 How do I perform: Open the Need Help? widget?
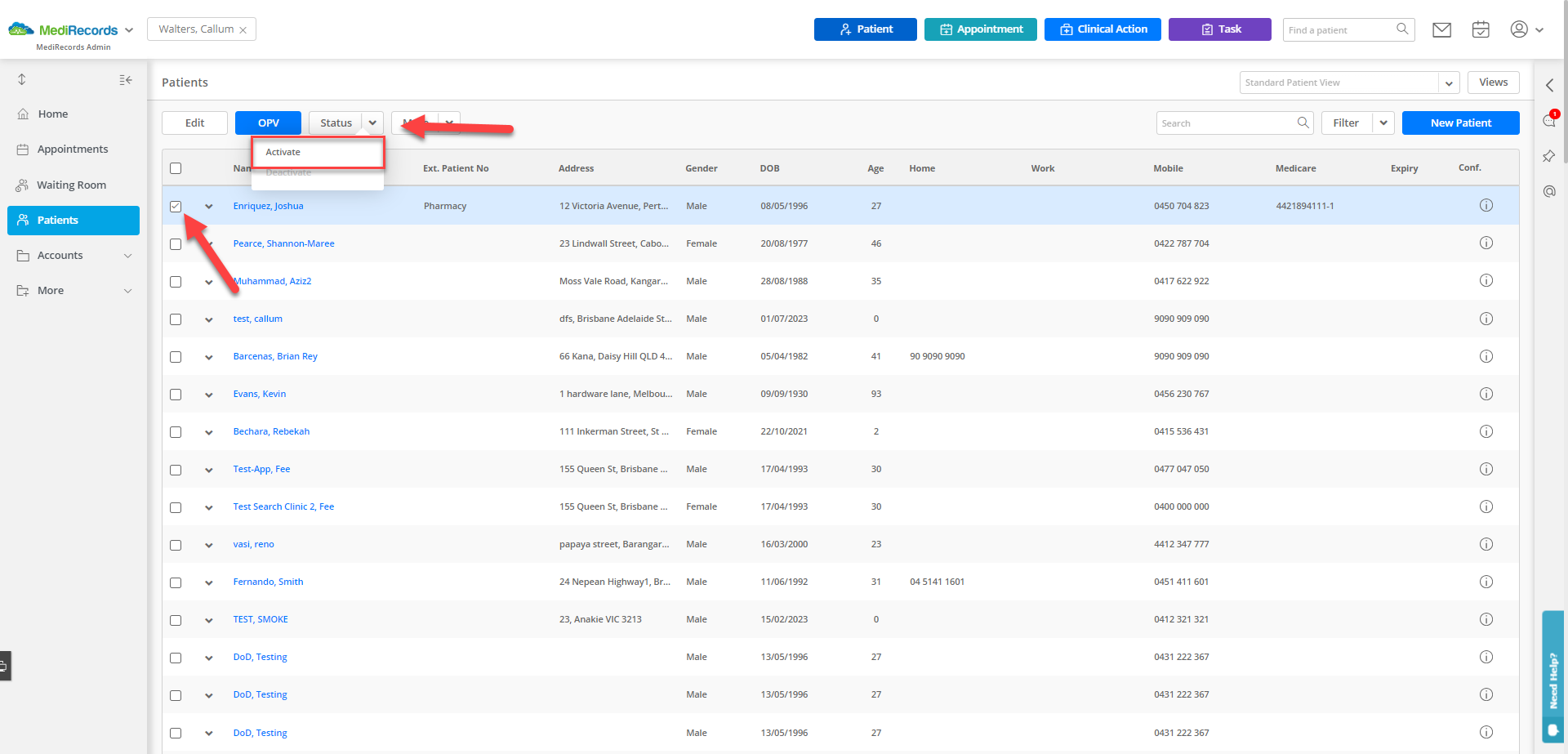coord(1553,676)
